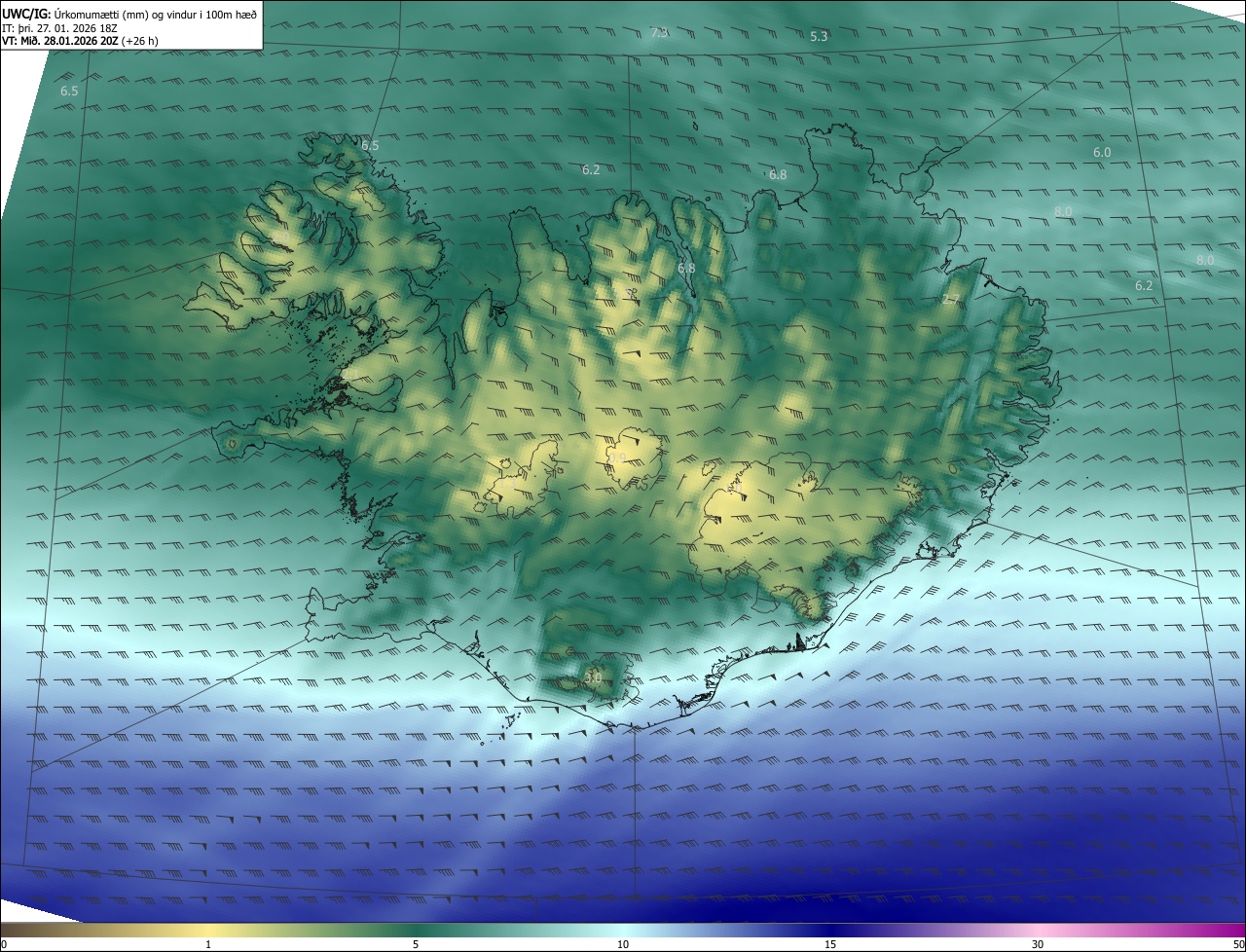Image resolution: width=1246 pixels, height=952 pixels.
Task: Click the 6.2 label off the north coast
Action: click(591, 169)
